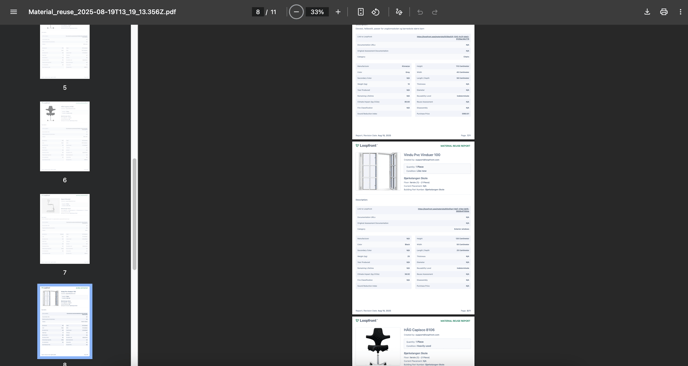Click the 33% zoom level field
The width and height of the screenshot is (688, 366).
click(x=317, y=12)
